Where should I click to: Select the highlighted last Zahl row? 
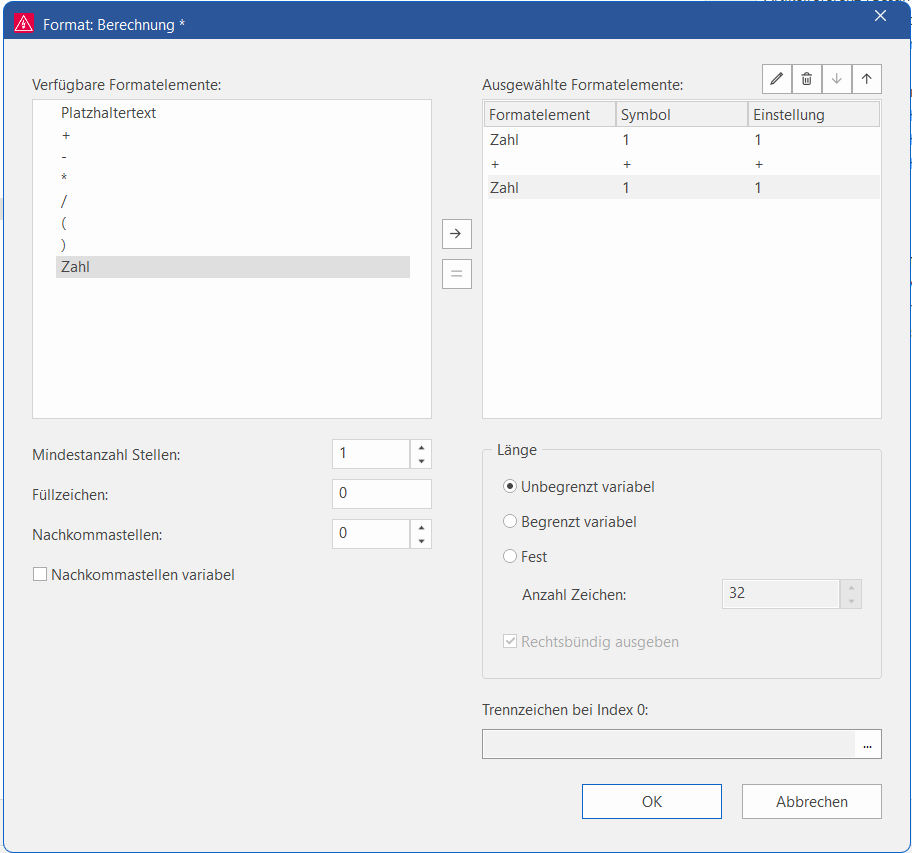point(683,188)
